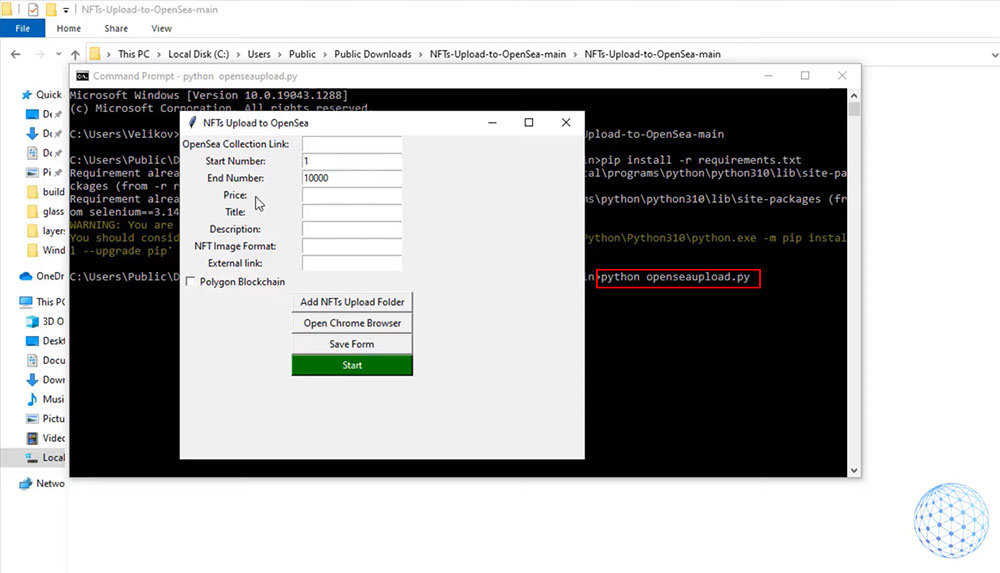The image size is (1000, 573).
Task: Maximize the NFTs Upload to OpenSea window
Action: click(x=529, y=123)
